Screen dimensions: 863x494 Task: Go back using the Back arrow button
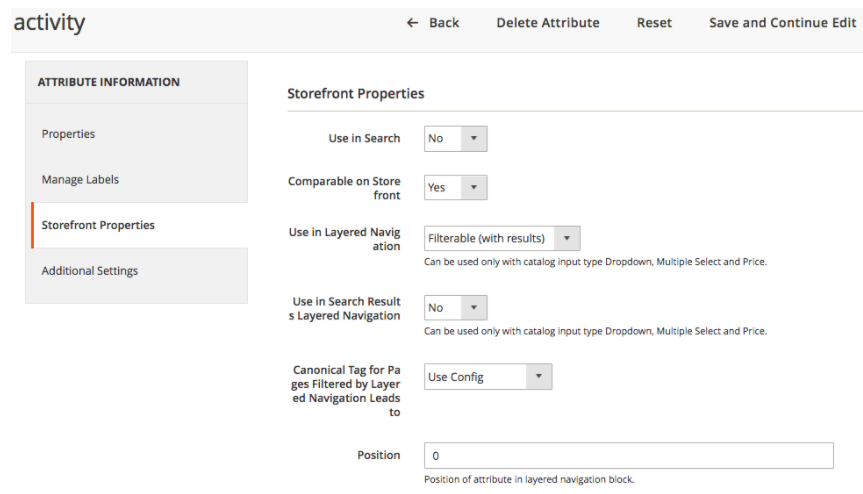(x=433, y=23)
